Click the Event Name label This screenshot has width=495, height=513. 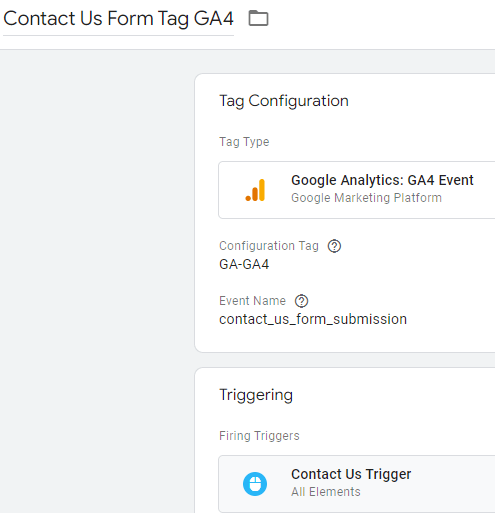click(x=252, y=301)
